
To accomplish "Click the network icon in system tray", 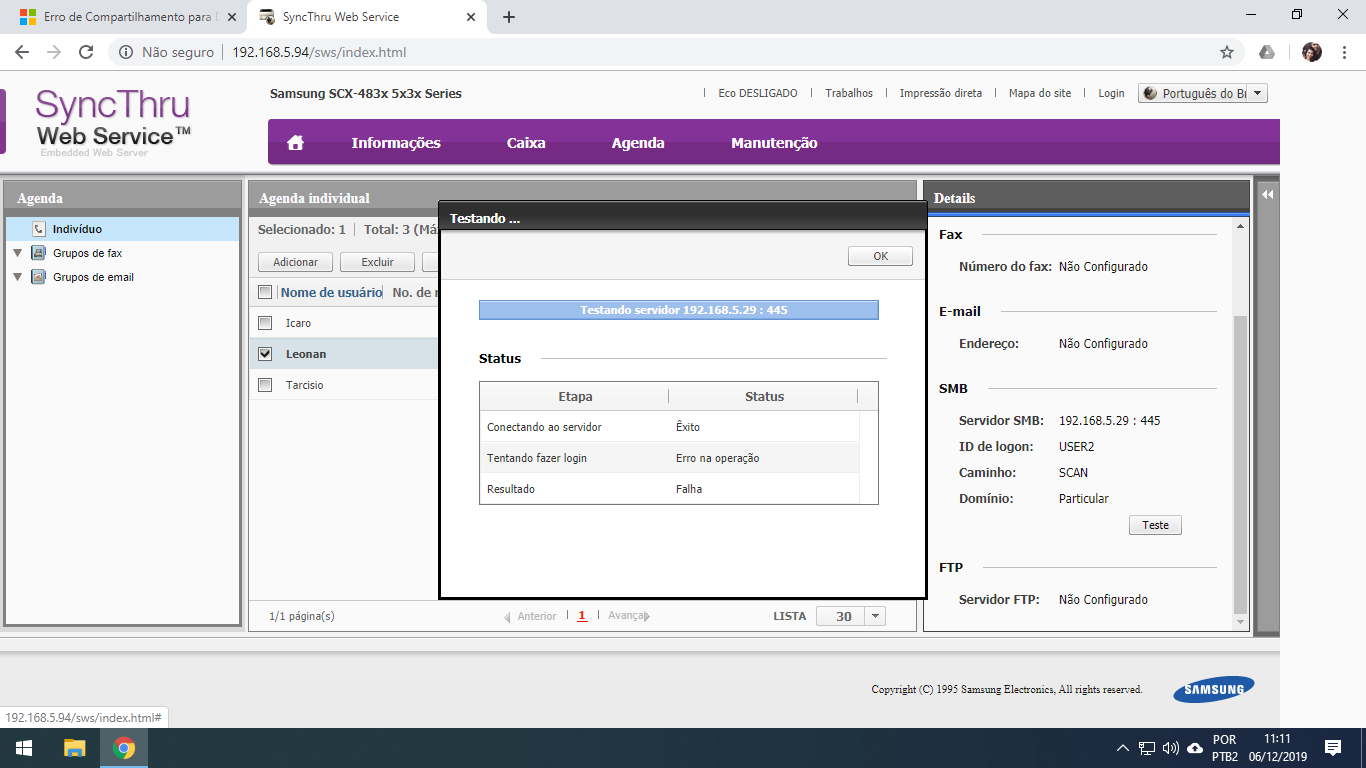I will [1147, 748].
